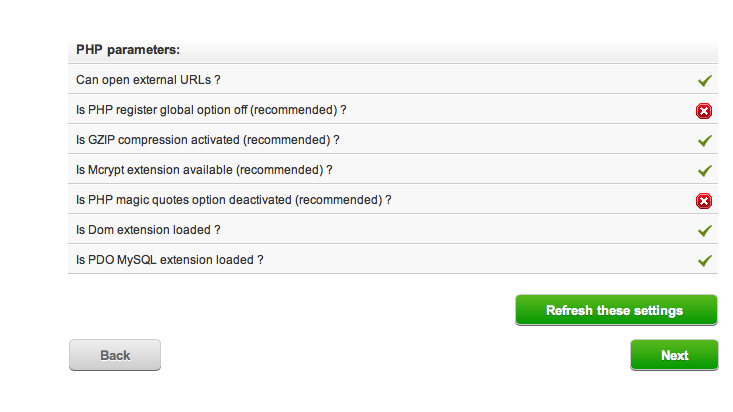The image size is (733, 412).
Task: Click the 'Is PDO MySQL extension loaded ?' text
Action: coord(170,259)
